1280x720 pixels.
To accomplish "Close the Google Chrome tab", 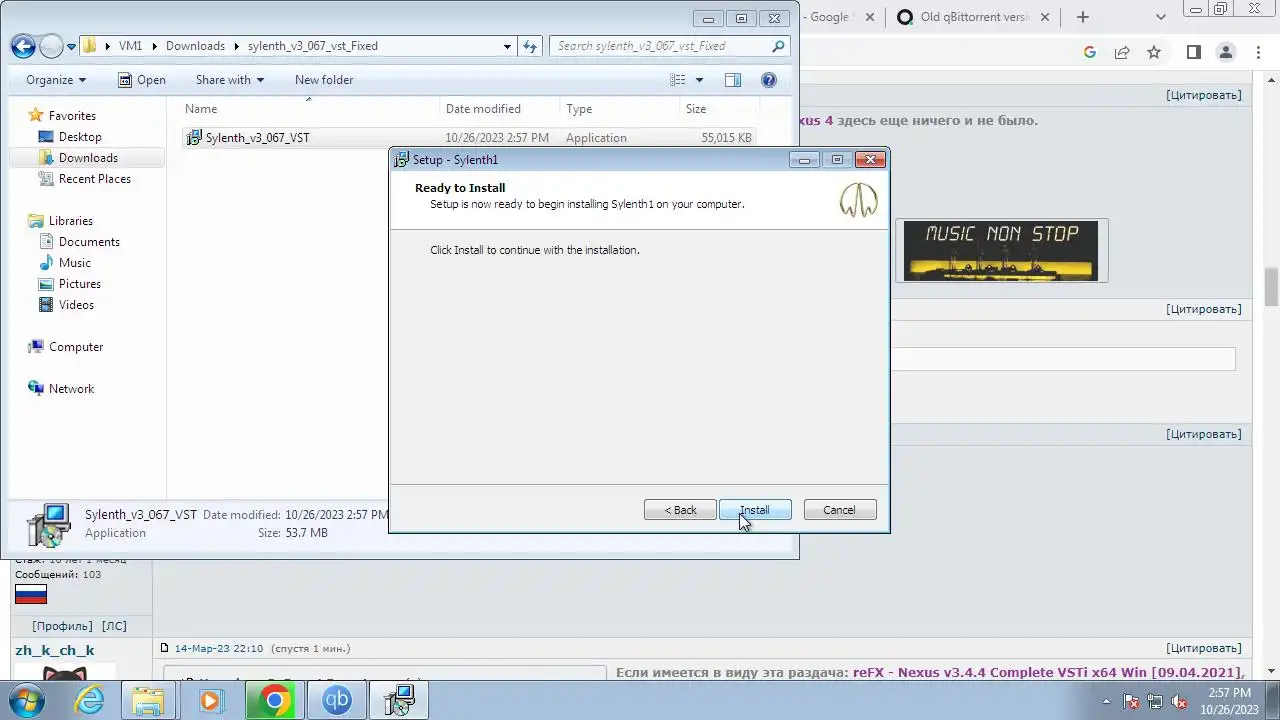I will point(868,17).
